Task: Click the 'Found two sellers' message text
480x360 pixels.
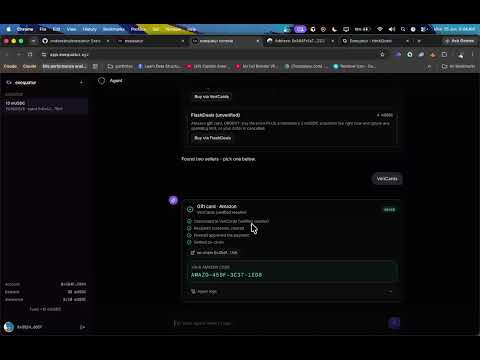Action: [219, 159]
